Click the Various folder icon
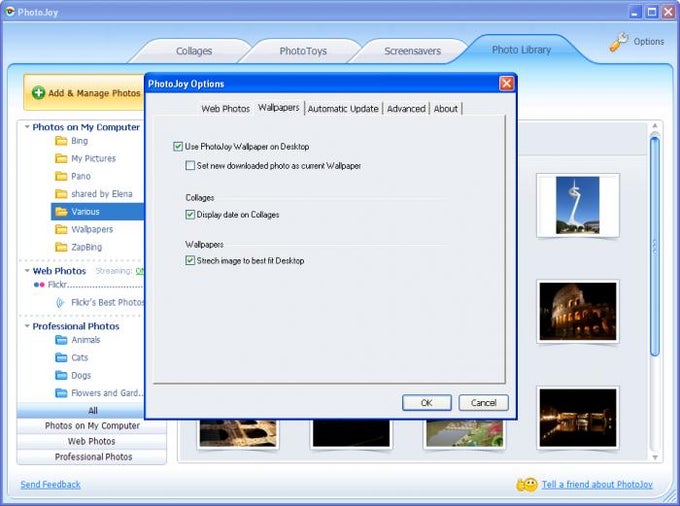 click(61, 212)
